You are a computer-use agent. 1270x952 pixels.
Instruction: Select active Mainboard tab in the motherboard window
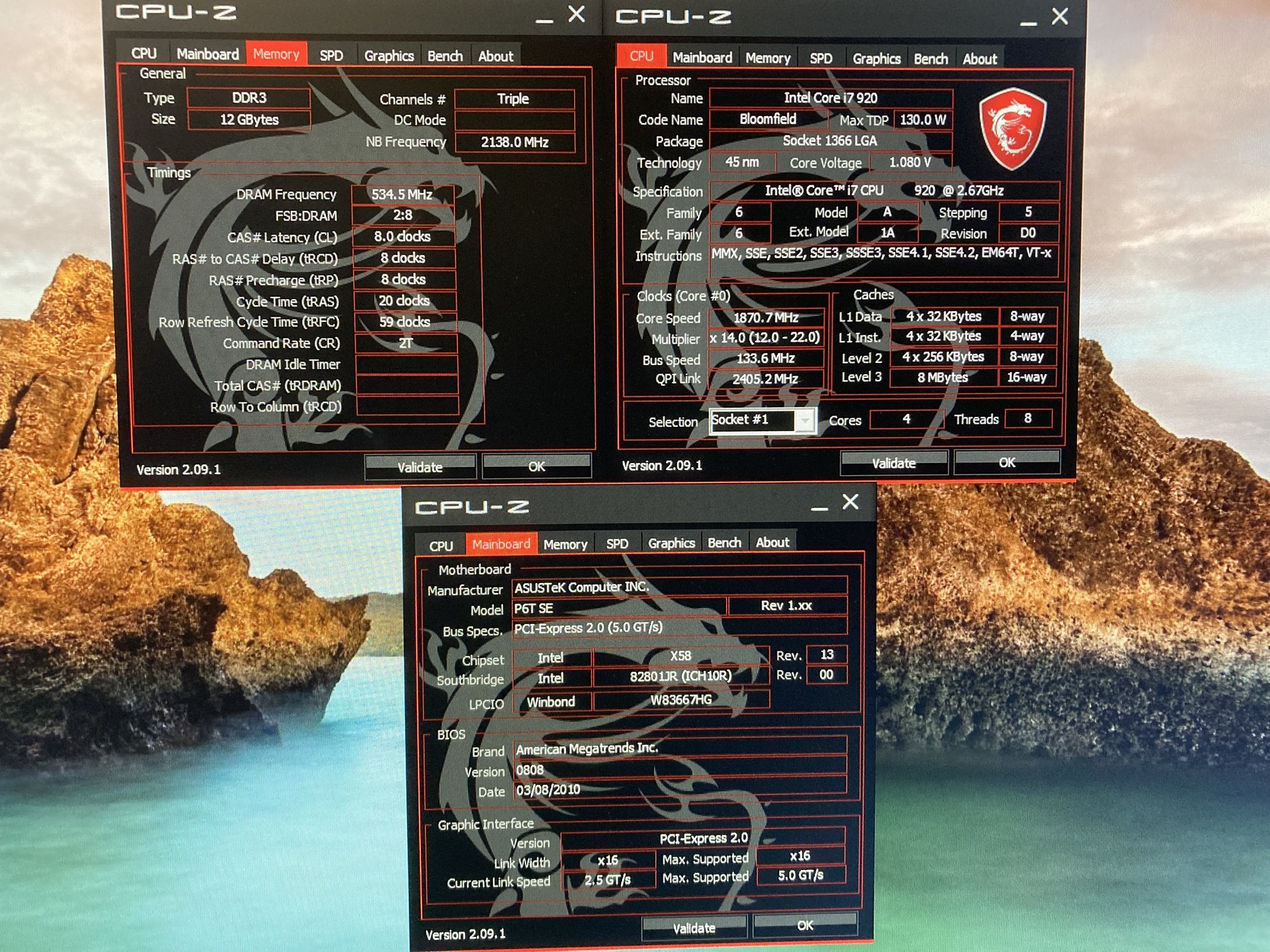click(x=501, y=544)
